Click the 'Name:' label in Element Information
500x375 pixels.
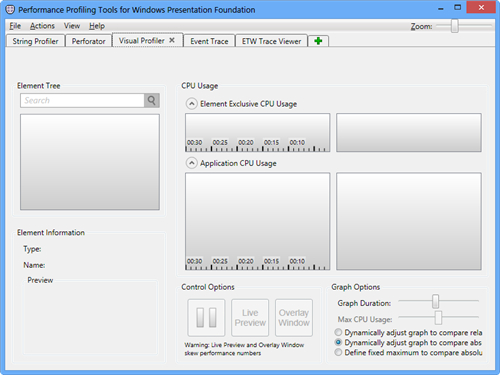pos(34,265)
